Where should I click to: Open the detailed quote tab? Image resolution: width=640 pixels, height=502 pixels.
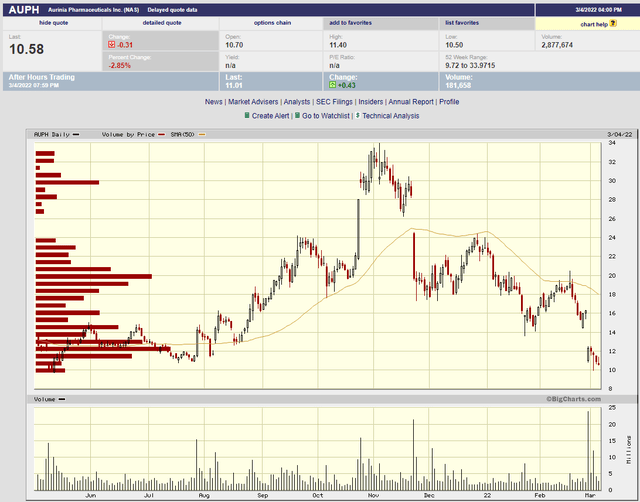coord(162,23)
